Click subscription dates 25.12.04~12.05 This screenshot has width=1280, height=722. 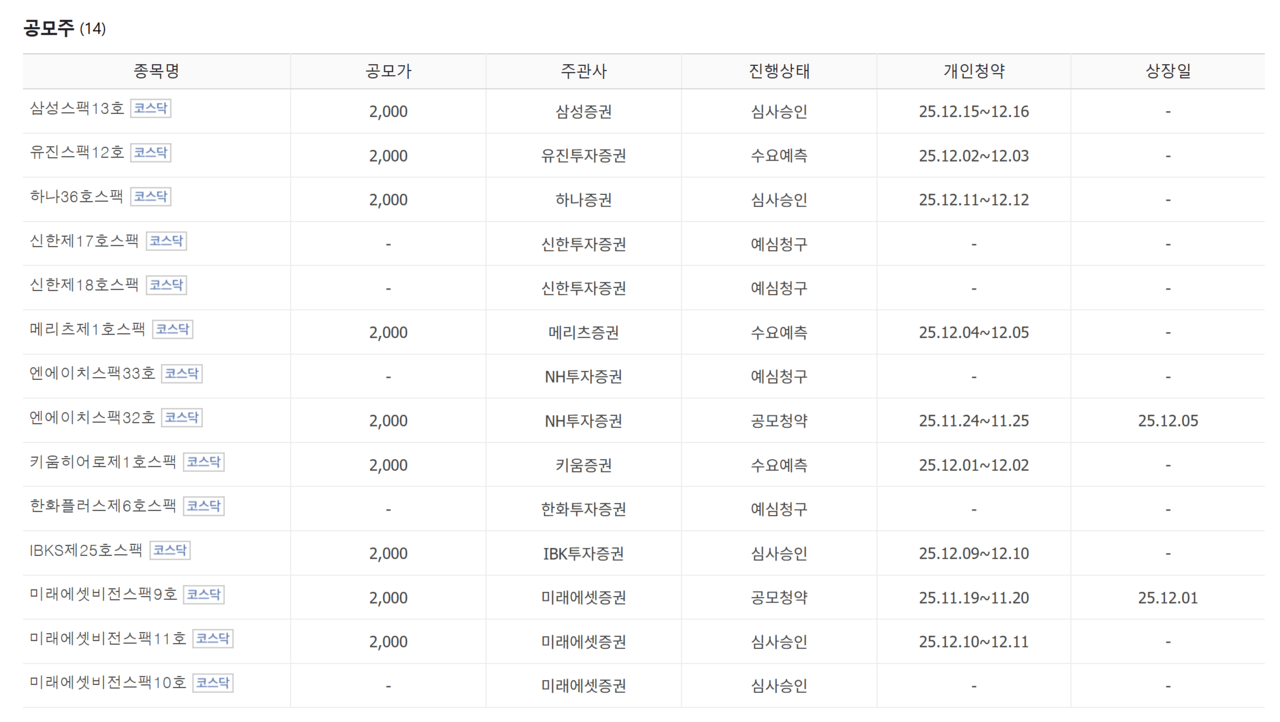point(974,332)
